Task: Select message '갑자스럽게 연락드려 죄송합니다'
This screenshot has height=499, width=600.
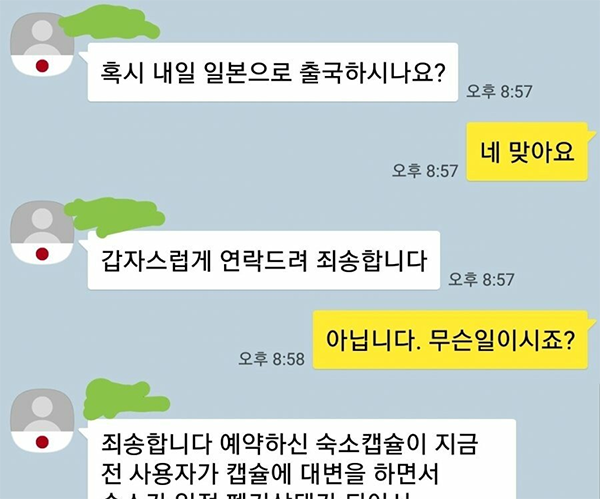Action: coord(264,261)
